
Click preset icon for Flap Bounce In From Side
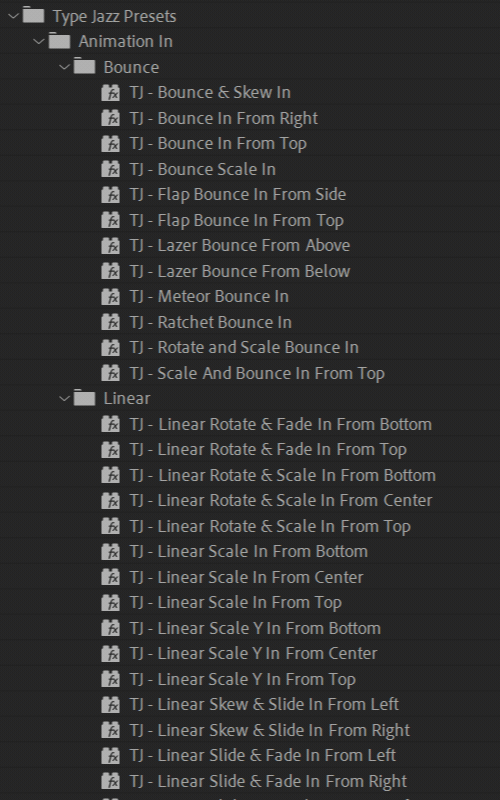click(x=111, y=194)
